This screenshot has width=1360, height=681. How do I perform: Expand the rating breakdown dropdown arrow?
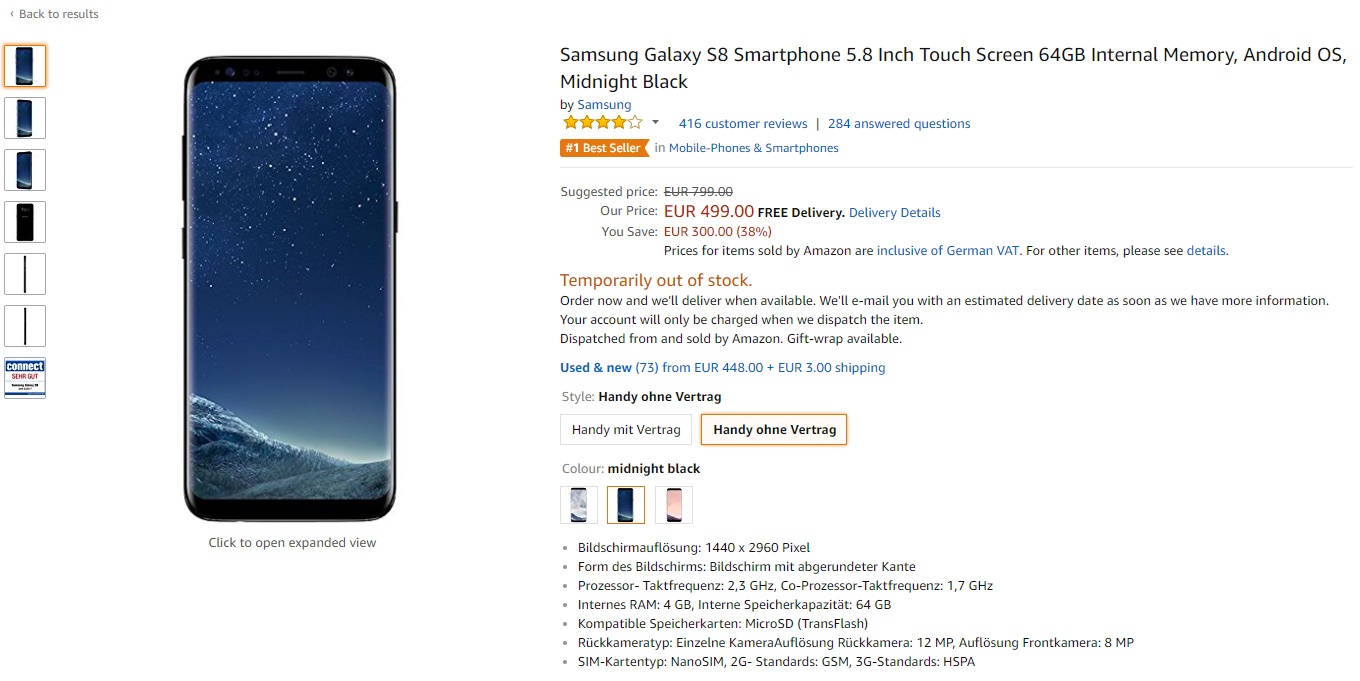point(655,123)
